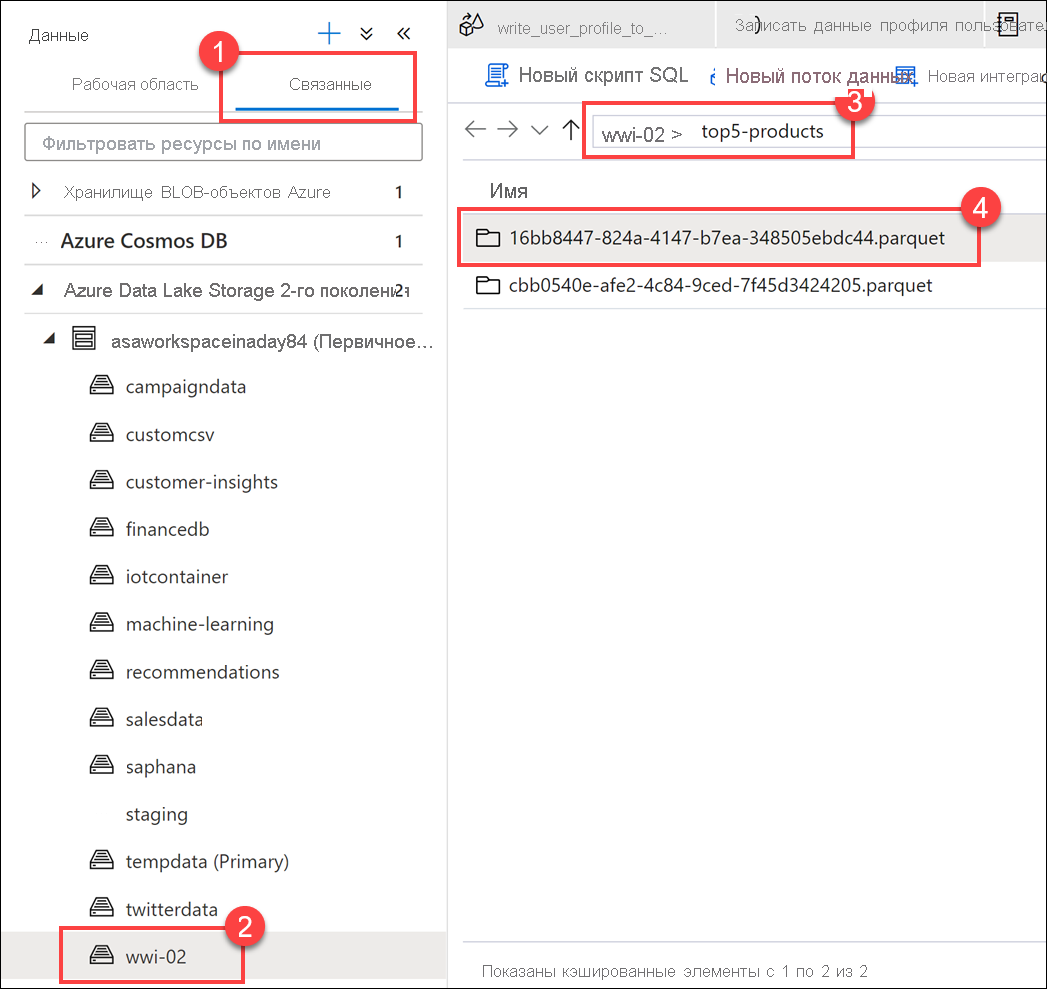The width and height of the screenshot is (1047, 989).
Task: Click the plus icon to add a resource
Action: pyautogui.click(x=329, y=33)
